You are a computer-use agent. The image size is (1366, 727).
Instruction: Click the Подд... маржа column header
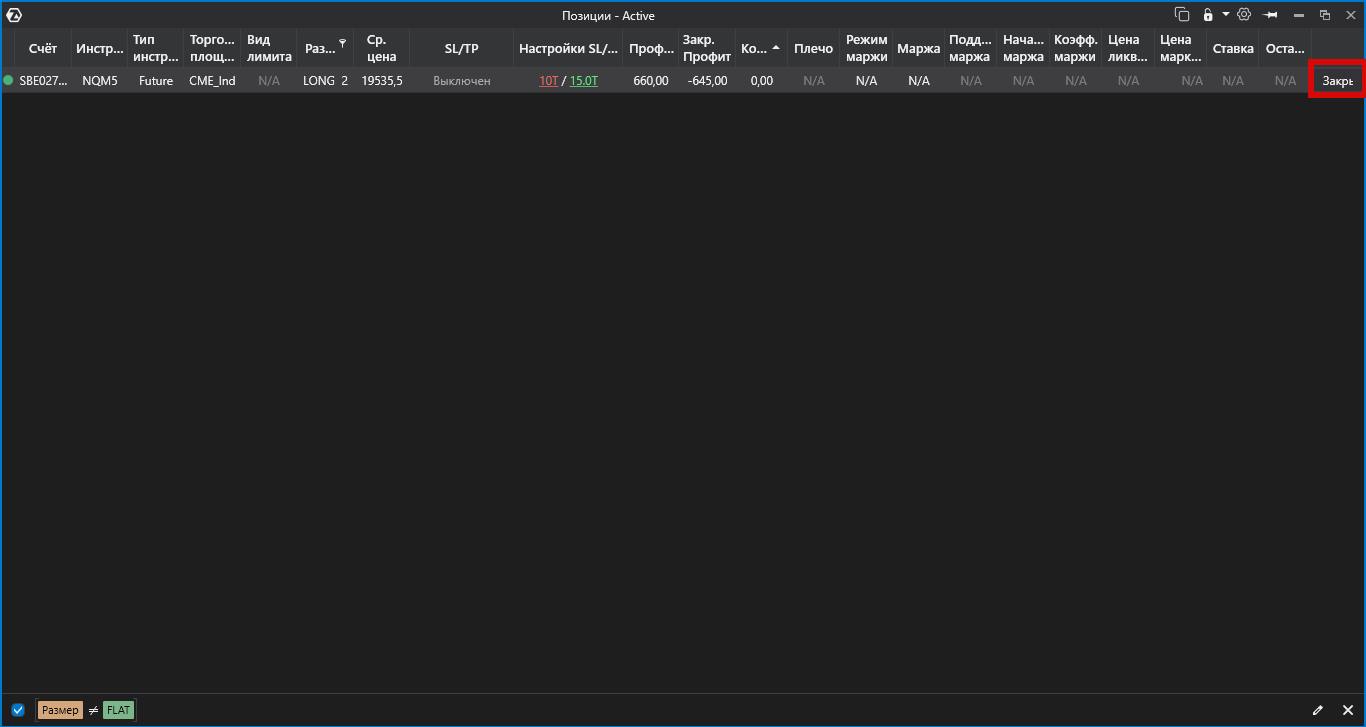[970, 48]
